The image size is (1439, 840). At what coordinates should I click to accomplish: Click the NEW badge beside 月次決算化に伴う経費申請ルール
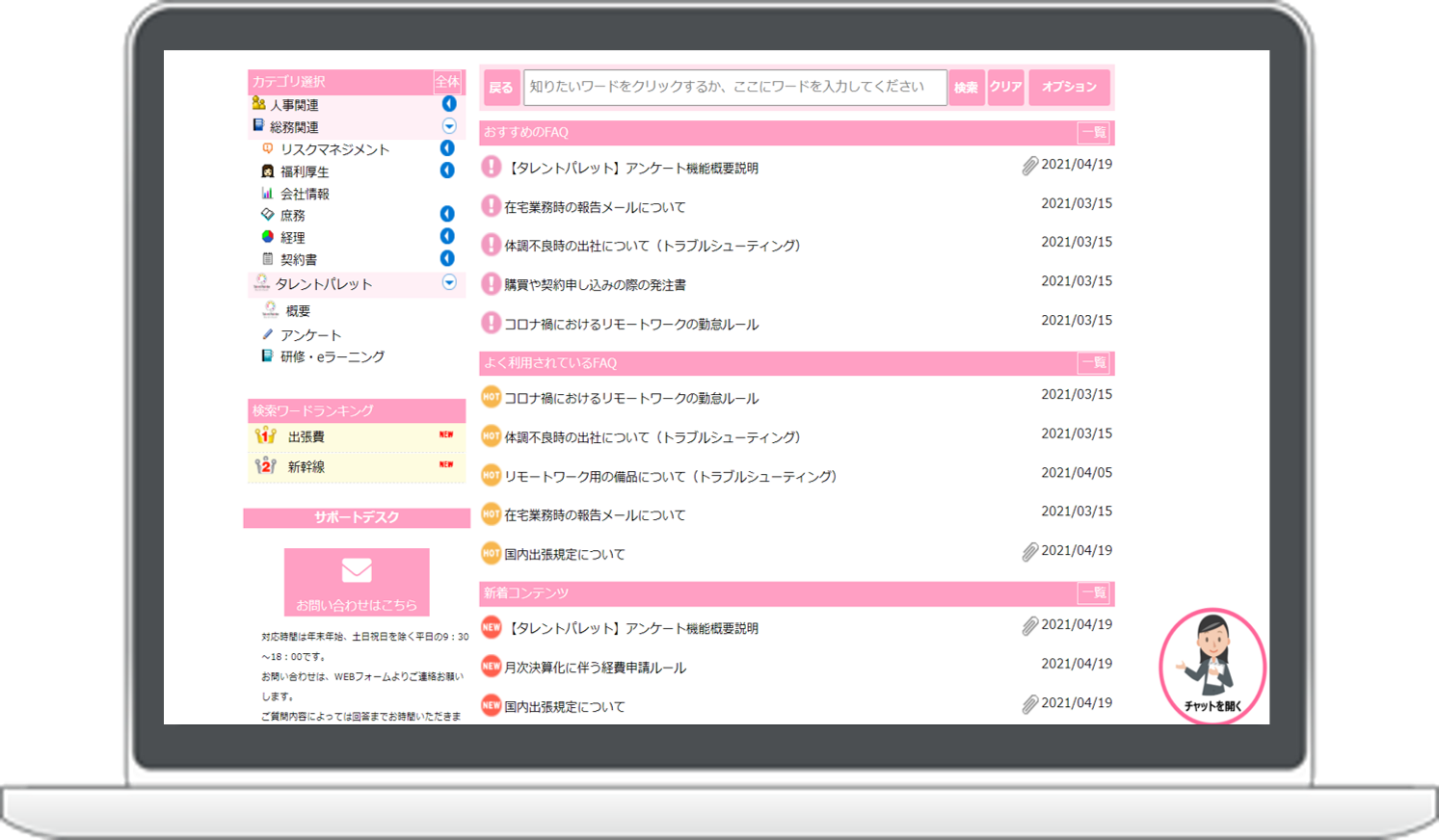[x=492, y=667]
